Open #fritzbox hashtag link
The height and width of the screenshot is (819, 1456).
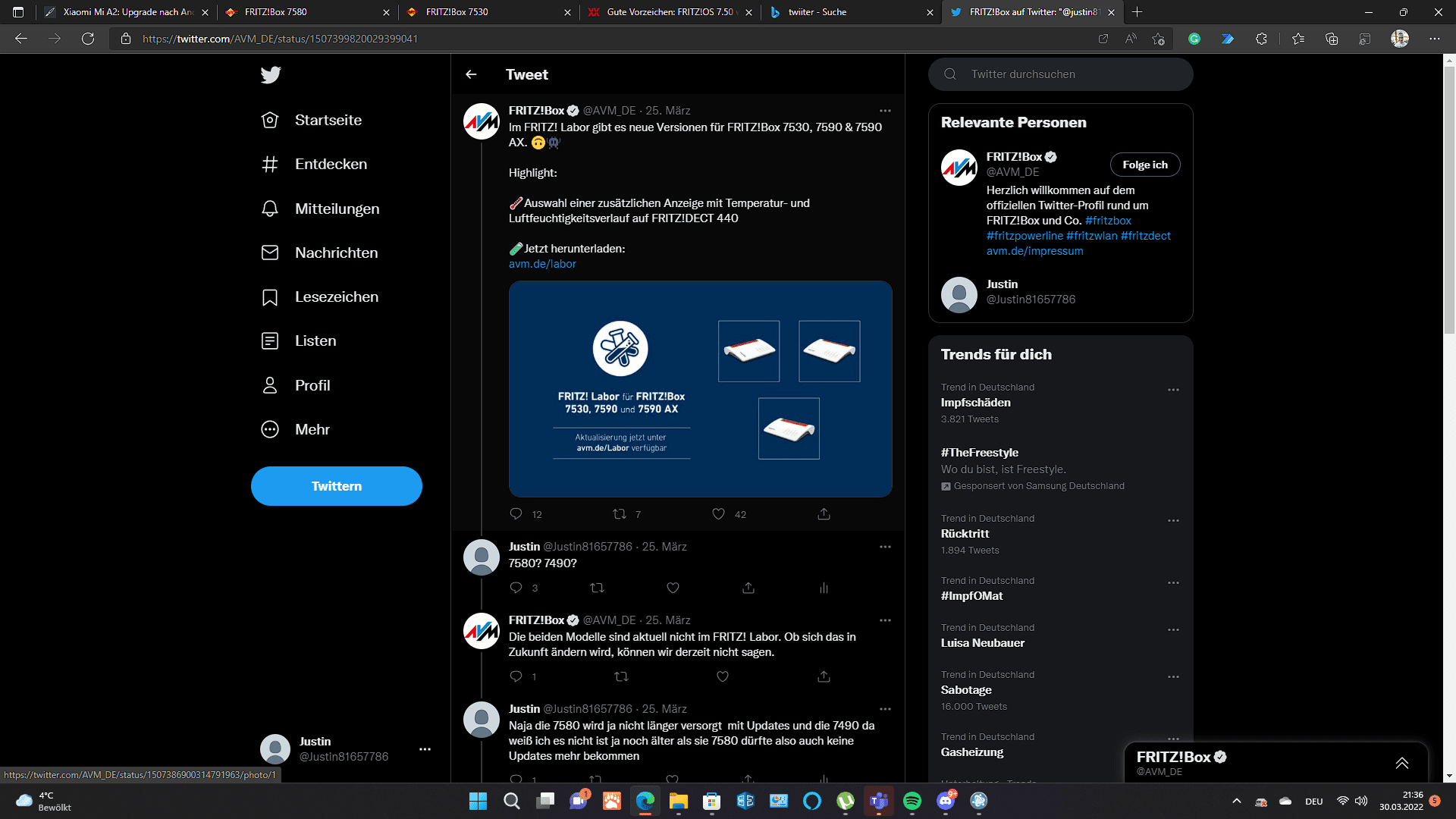1108,221
